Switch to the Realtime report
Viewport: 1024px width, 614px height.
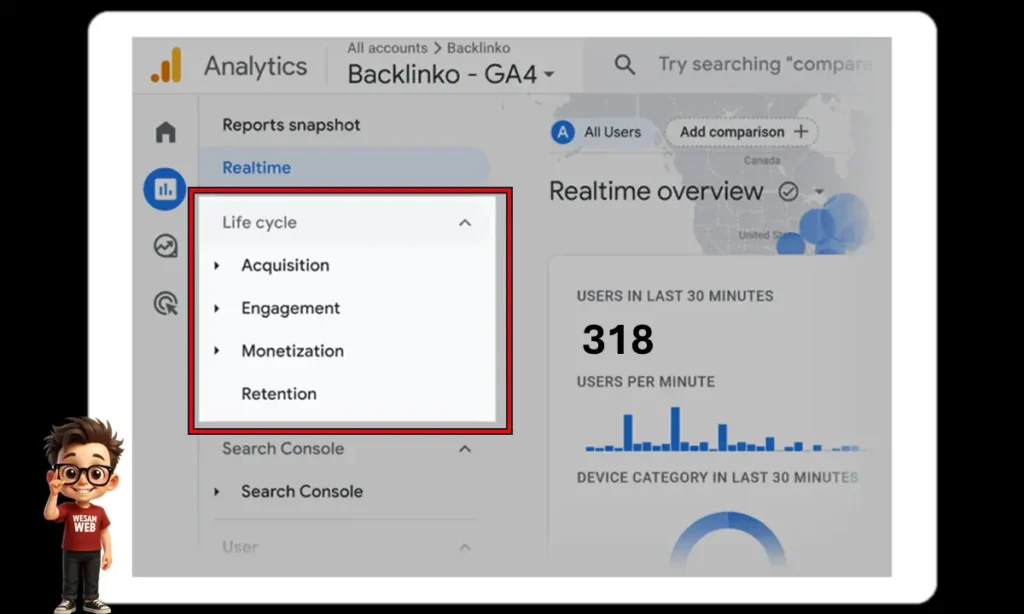[256, 167]
